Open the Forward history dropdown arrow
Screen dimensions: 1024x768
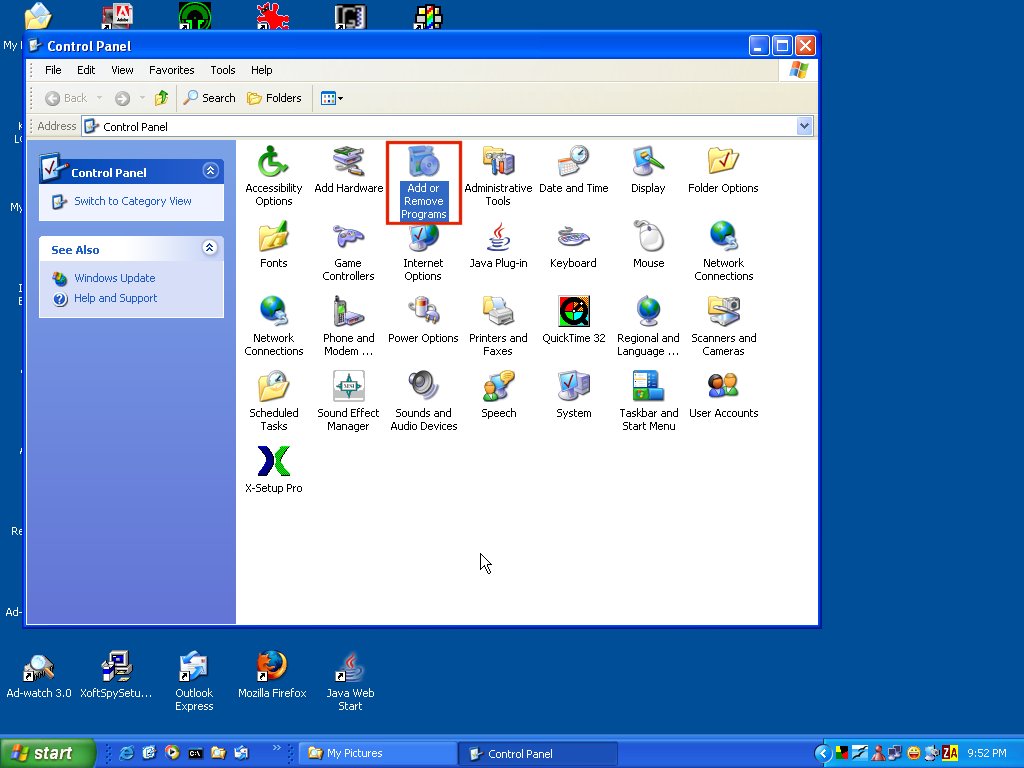coord(142,98)
